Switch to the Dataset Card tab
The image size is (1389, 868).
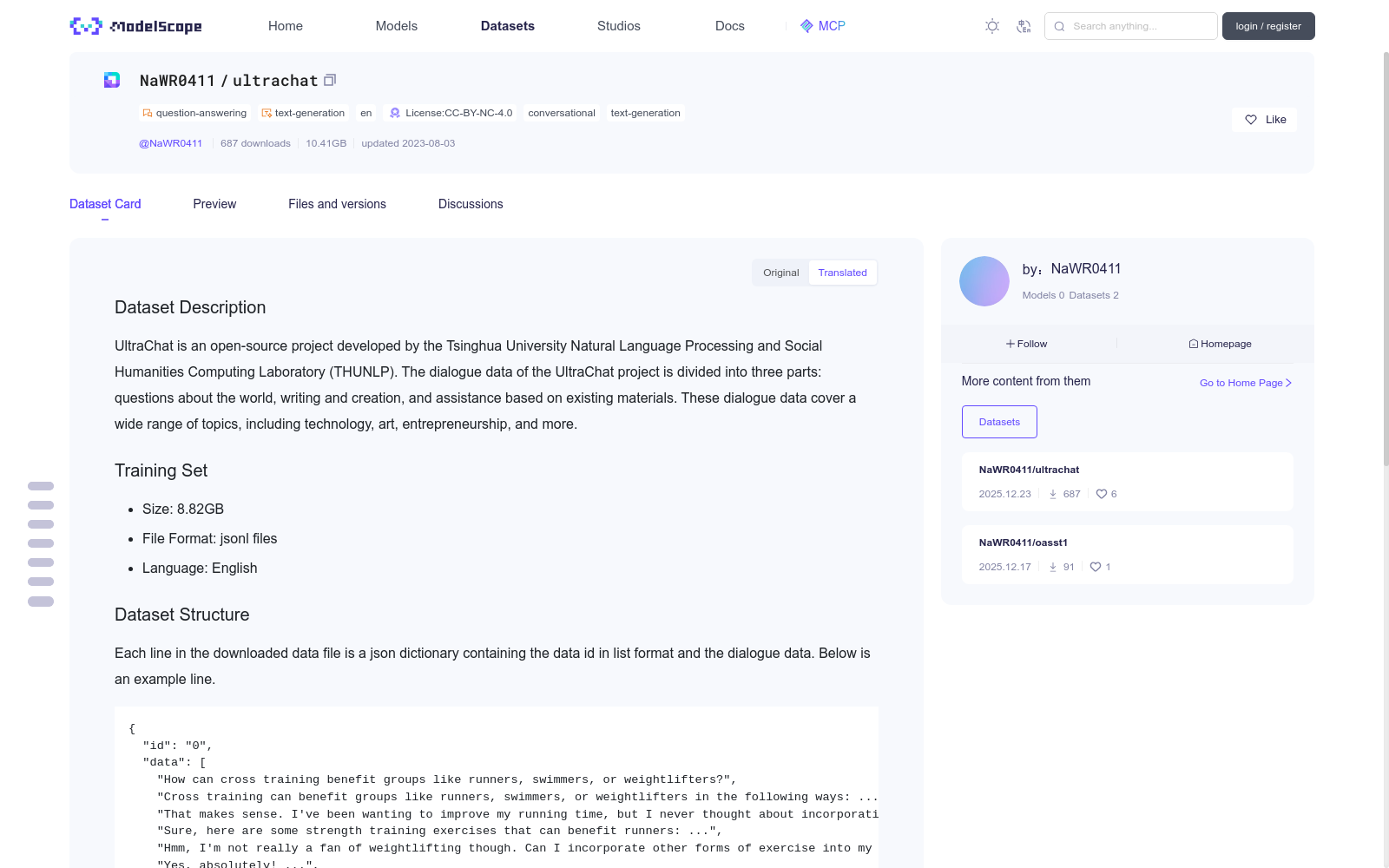pyautogui.click(x=105, y=204)
